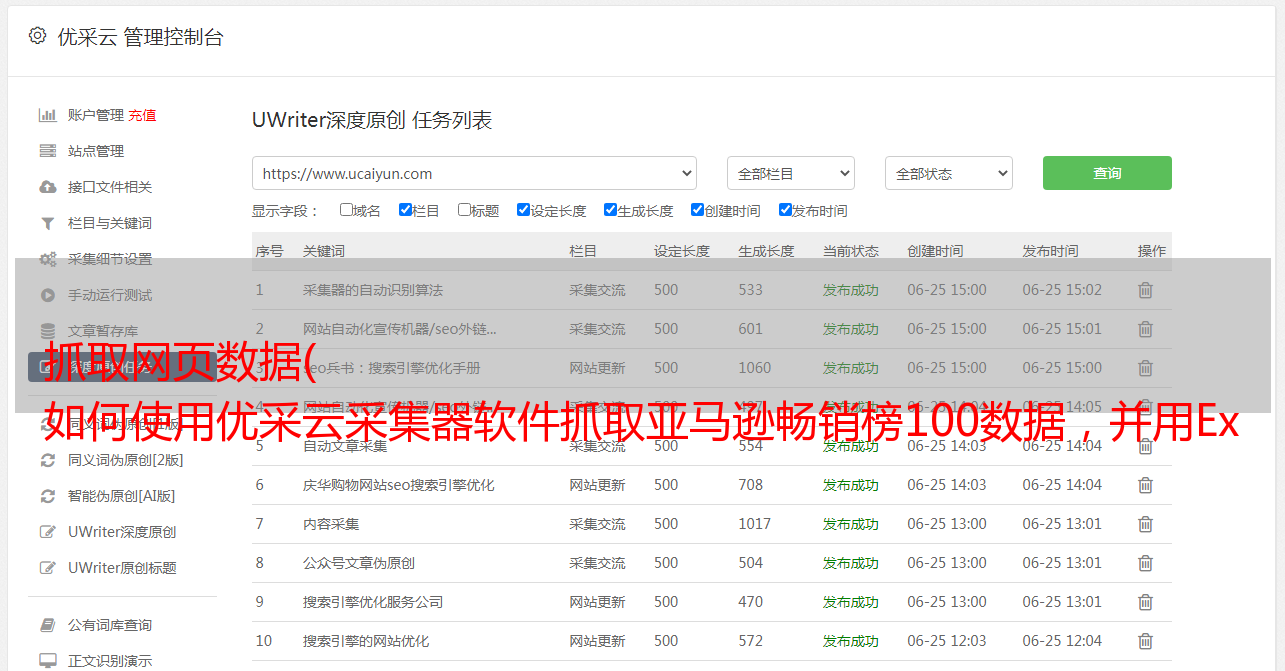Viewport: 1285px width, 671px height.
Task: Open the site URL dropdown
Action: (x=474, y=173)
